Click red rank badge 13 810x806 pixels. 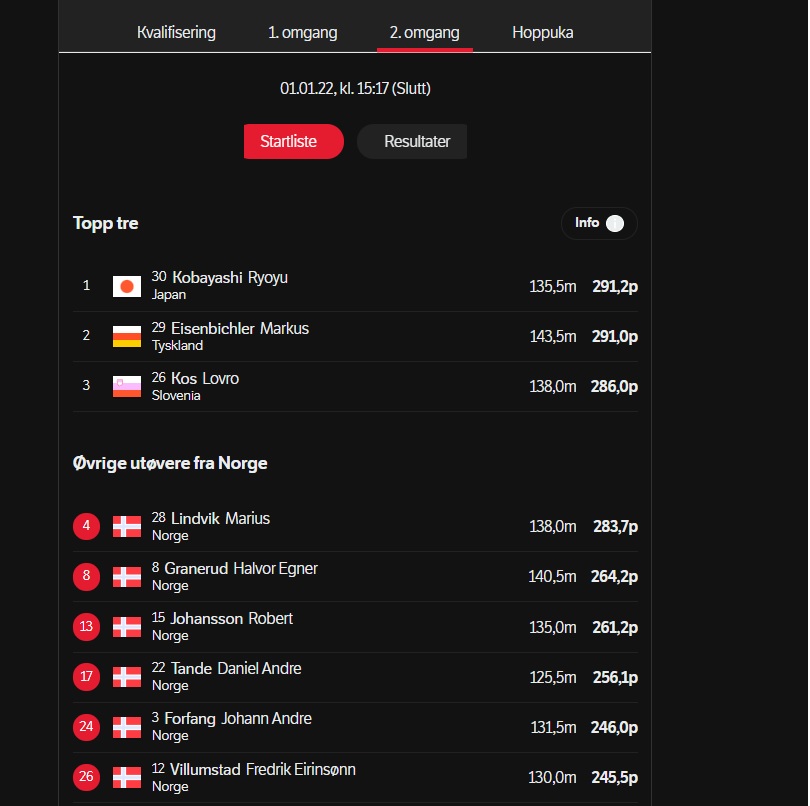(x=86, y=627)
